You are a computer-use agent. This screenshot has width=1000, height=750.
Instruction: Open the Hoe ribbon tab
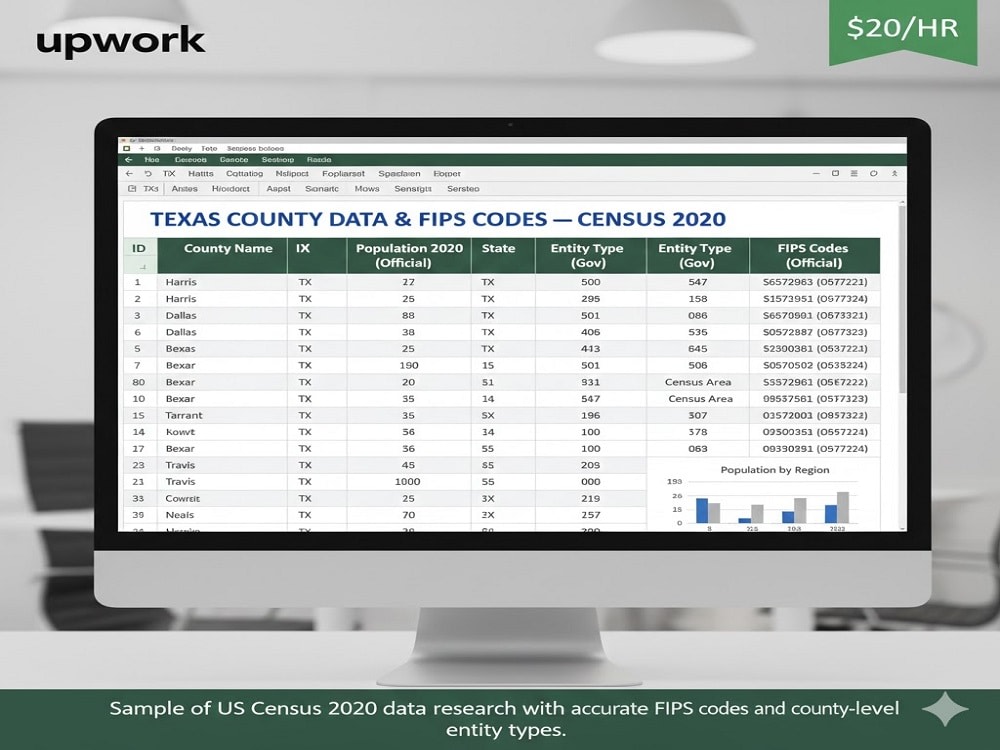[152, 160]
